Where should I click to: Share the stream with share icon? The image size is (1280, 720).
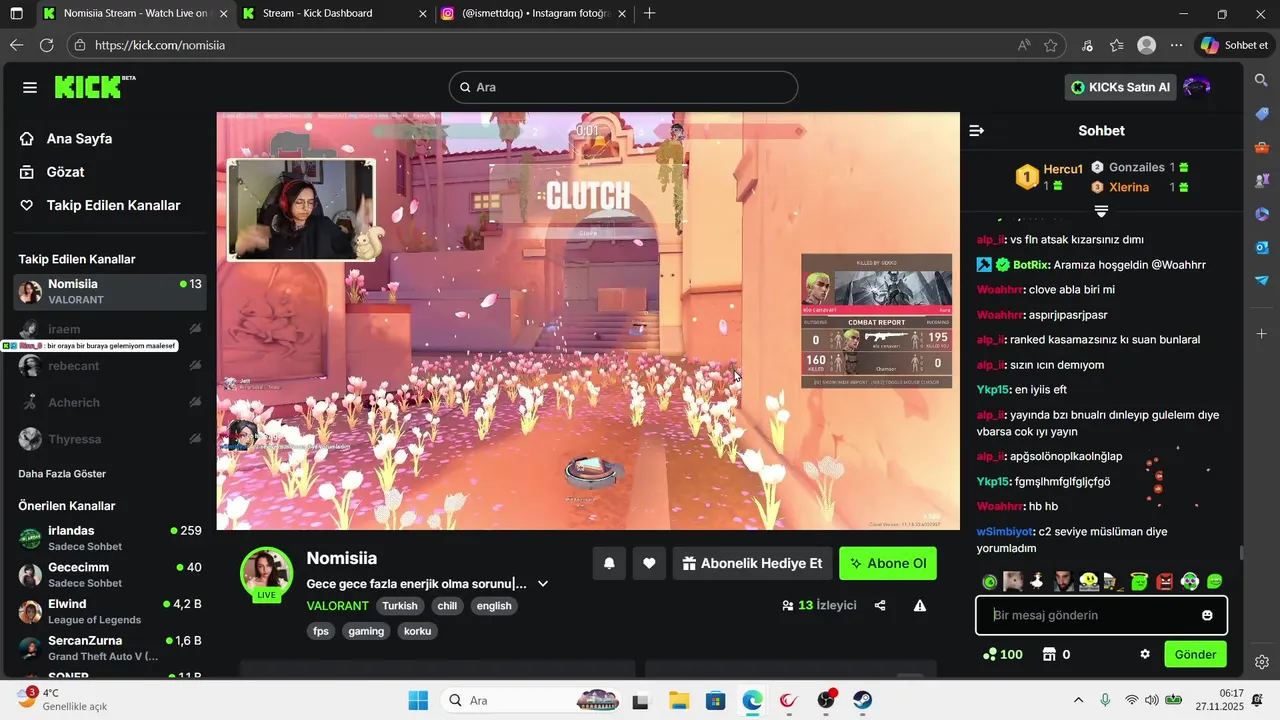coord(880,605)
